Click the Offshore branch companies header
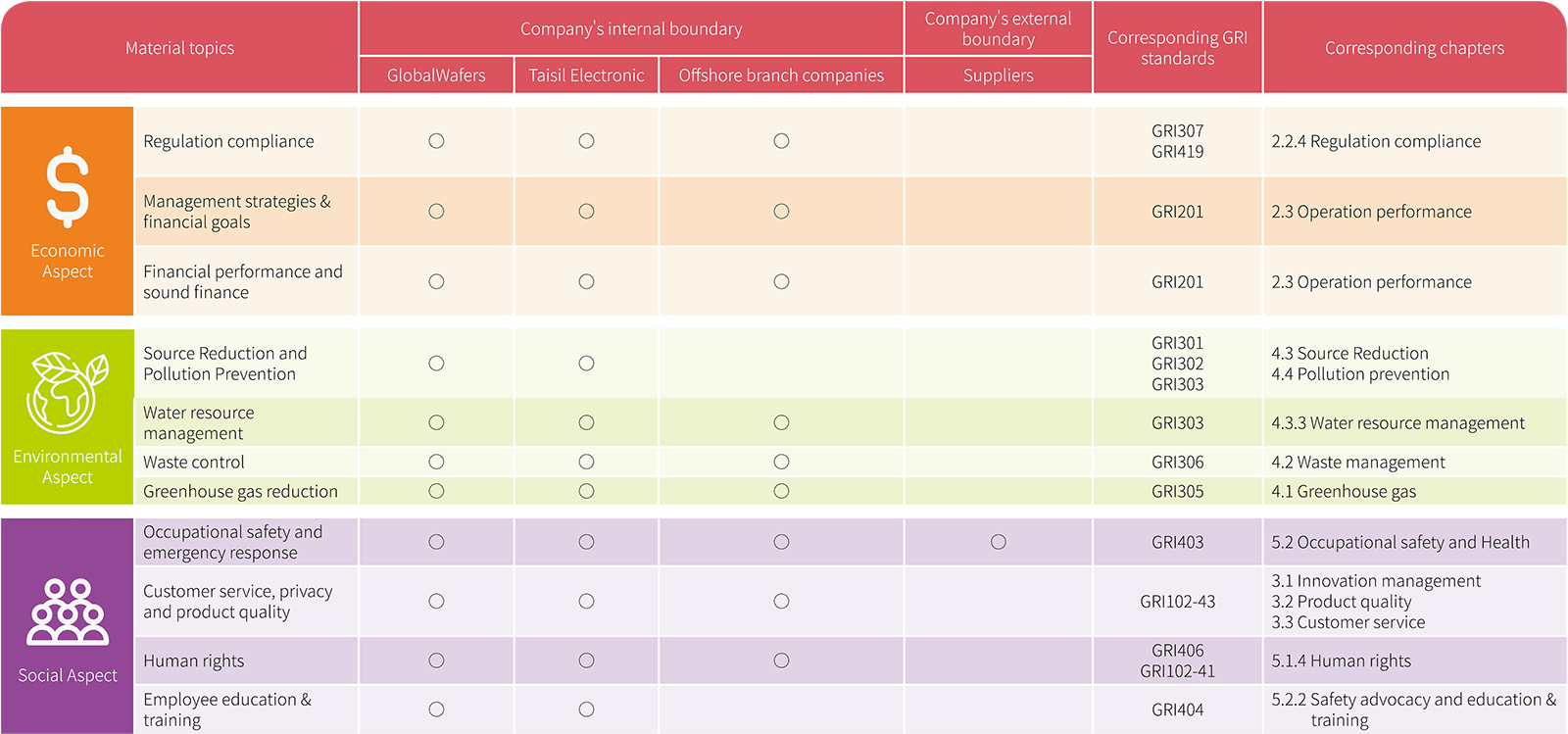1568x734 pixels. 781,75
